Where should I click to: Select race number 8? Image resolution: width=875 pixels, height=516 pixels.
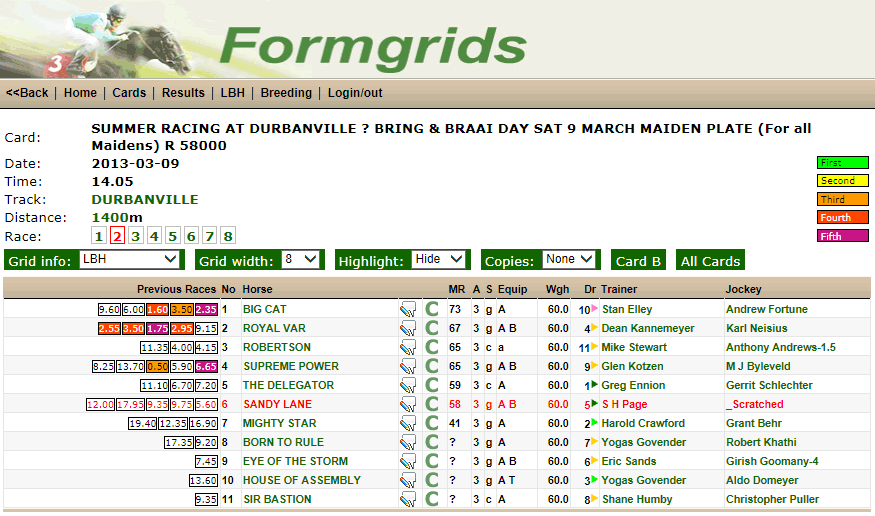pyautogui.click(x=228, y=236)
